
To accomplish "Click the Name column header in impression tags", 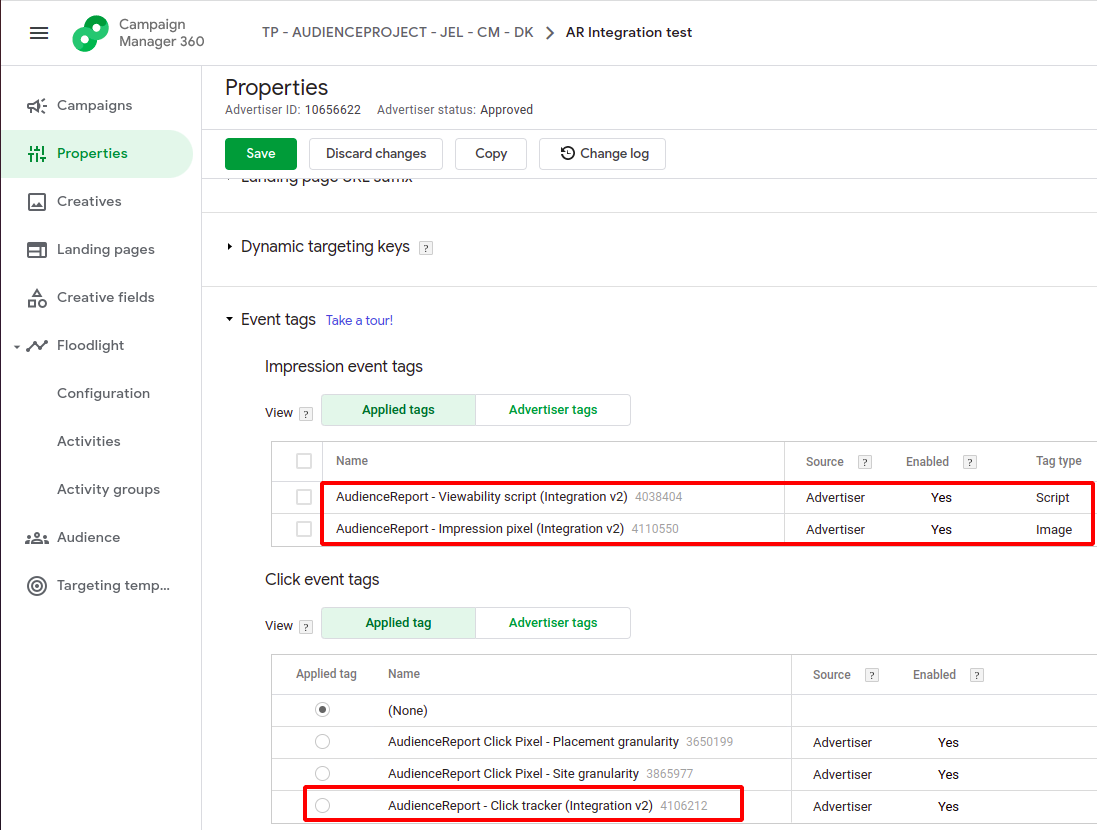I will pyautogui.click(x=352, y=461).
